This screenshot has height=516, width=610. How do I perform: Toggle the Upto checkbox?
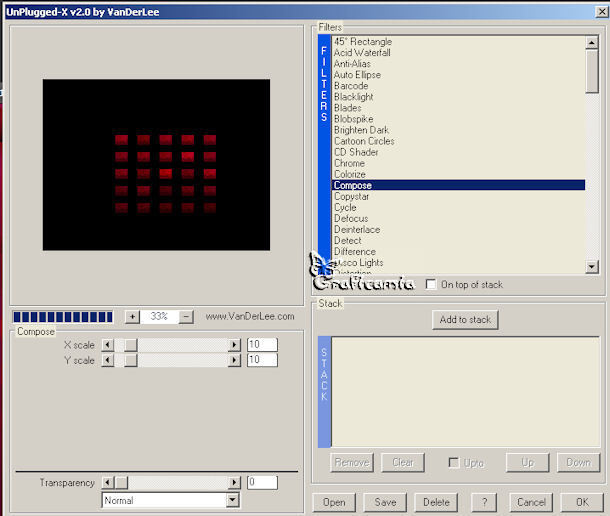[454, 462]
